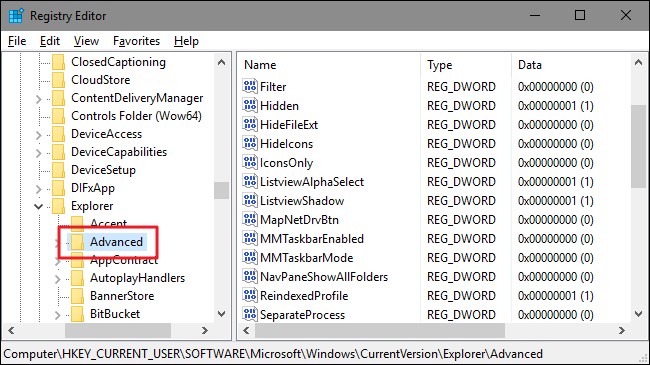Image resolution: width=650 pixels, height=365 pixels.
Task: Expand the DIFxApp key
Action: tap(39, 189)
